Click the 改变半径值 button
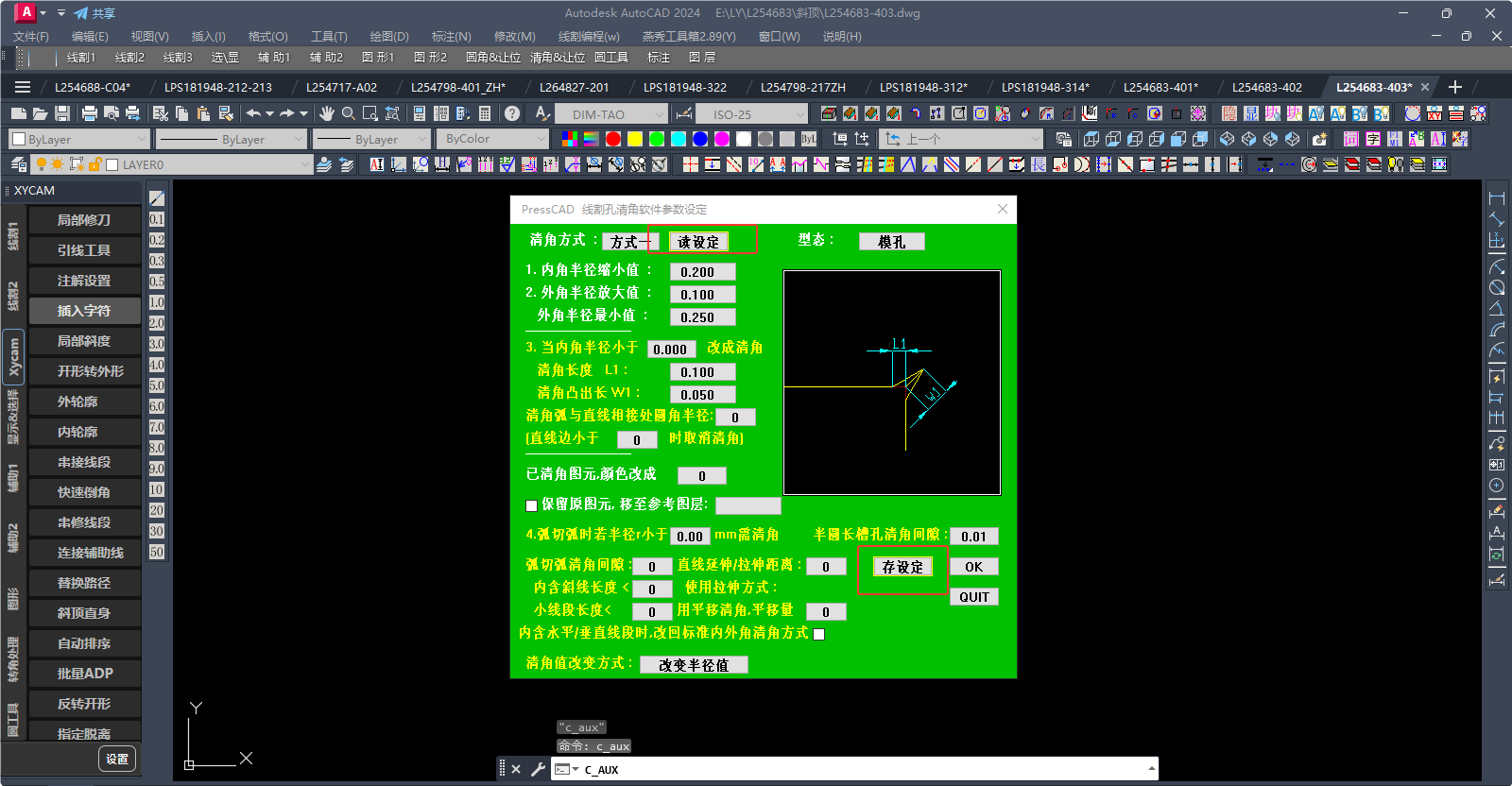This screenshot has height=786, width=1512. tap(694, 665)
